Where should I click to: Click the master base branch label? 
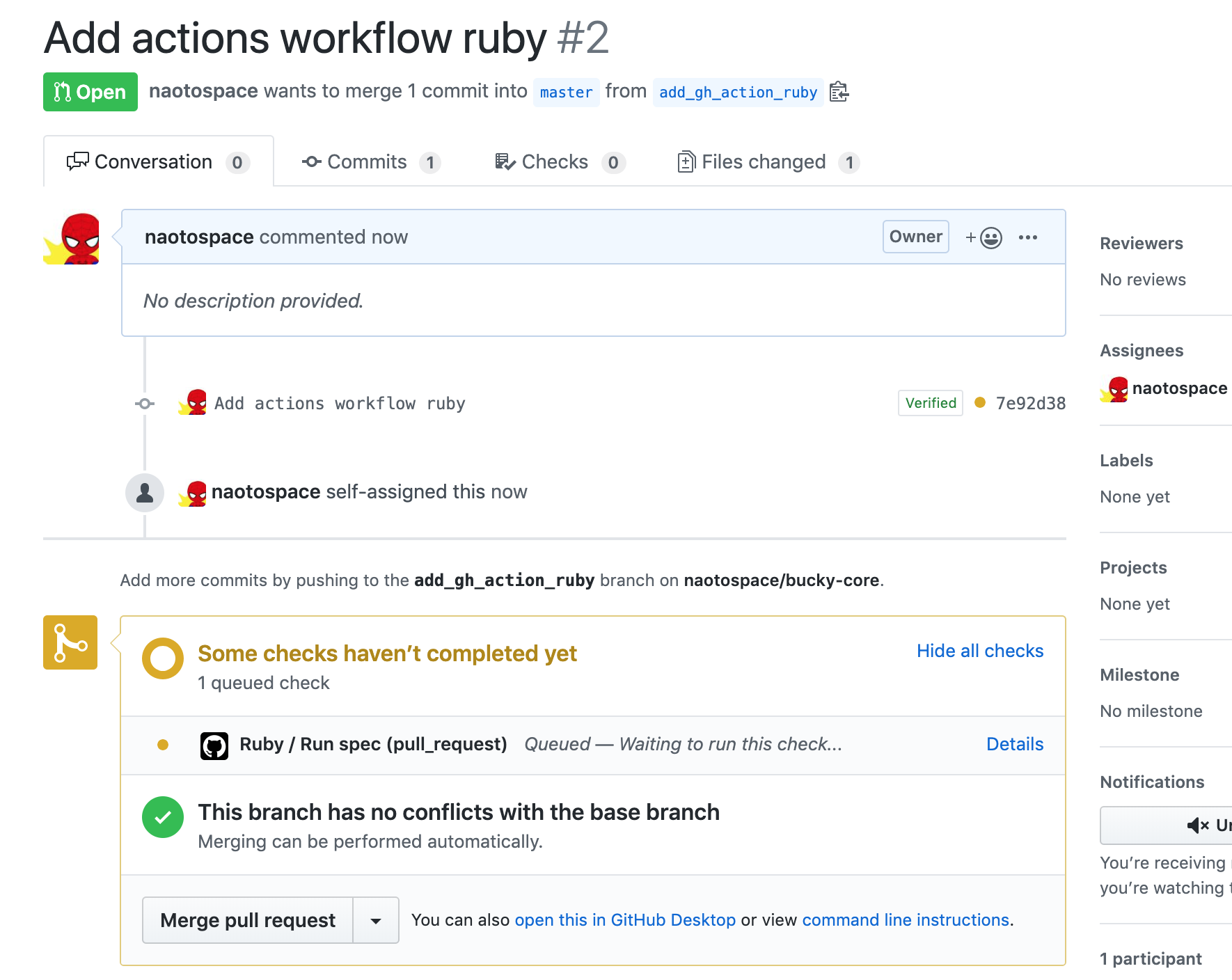coord(566,93)
